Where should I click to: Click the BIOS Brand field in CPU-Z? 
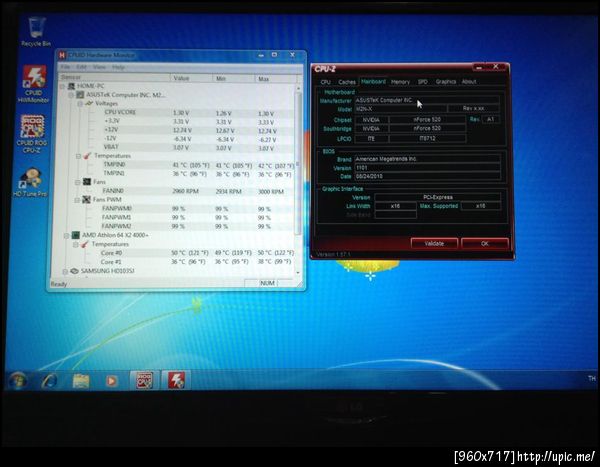pos(427,159)
